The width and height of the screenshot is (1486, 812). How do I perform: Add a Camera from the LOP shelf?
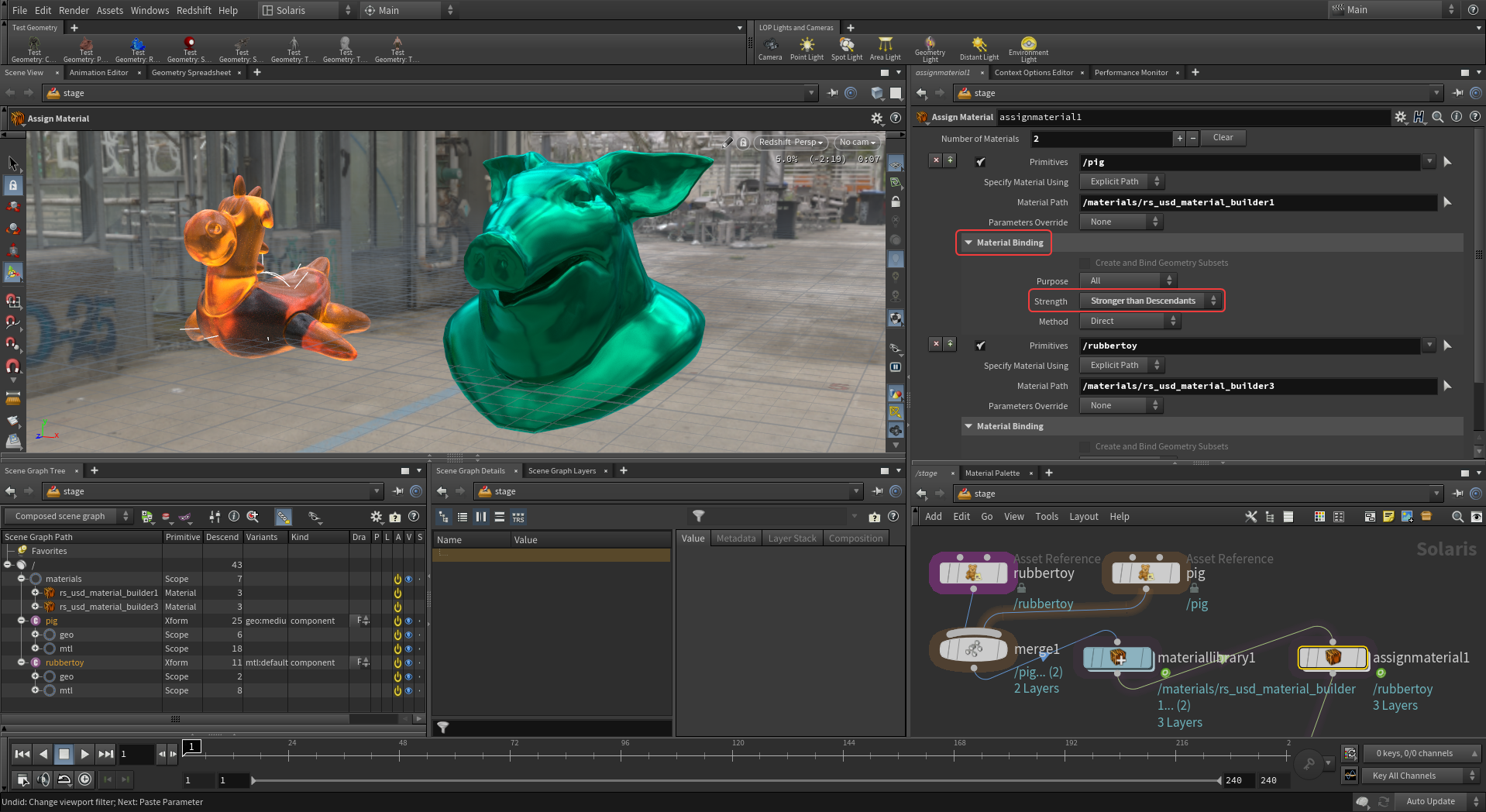[x=769, y=48]
